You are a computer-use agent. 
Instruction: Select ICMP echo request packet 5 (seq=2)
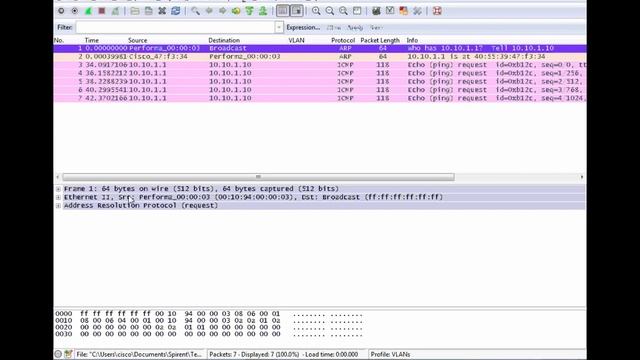coord(320,82)
